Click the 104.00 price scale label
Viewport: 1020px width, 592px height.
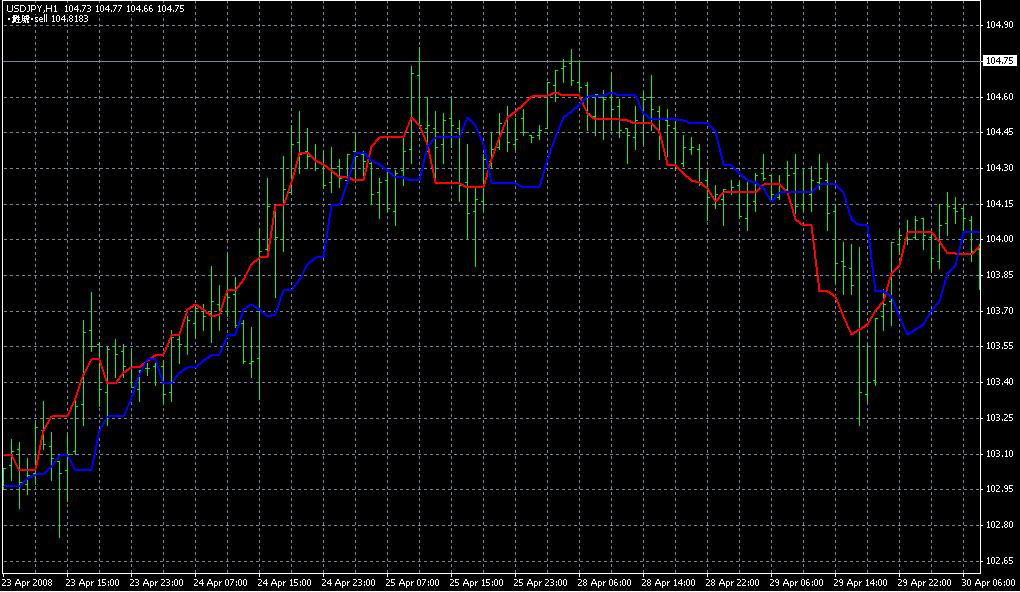[x=999, y=240]
